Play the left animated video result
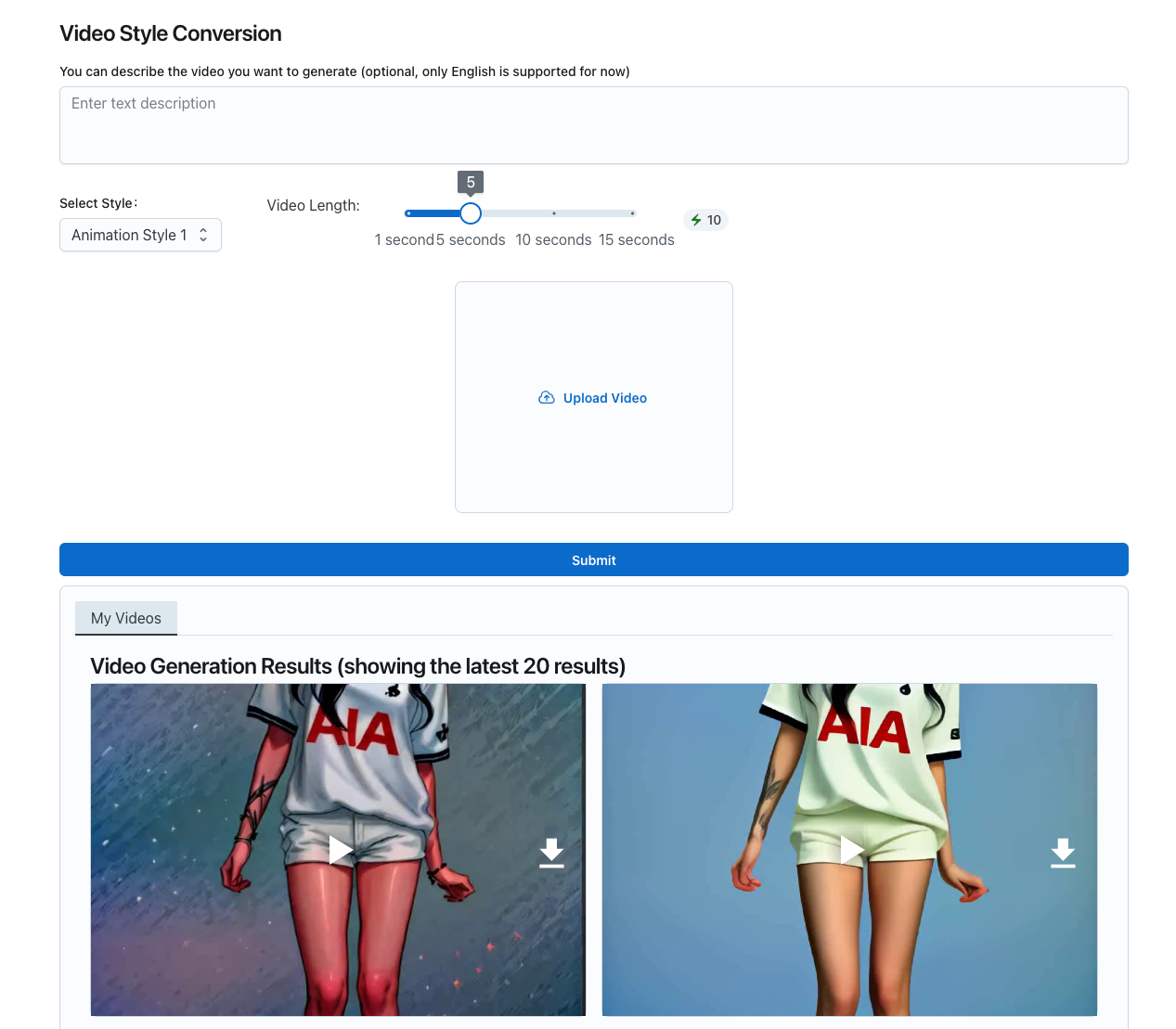This screenshot has height=1029, width=1176. click(x=341, y=850)
